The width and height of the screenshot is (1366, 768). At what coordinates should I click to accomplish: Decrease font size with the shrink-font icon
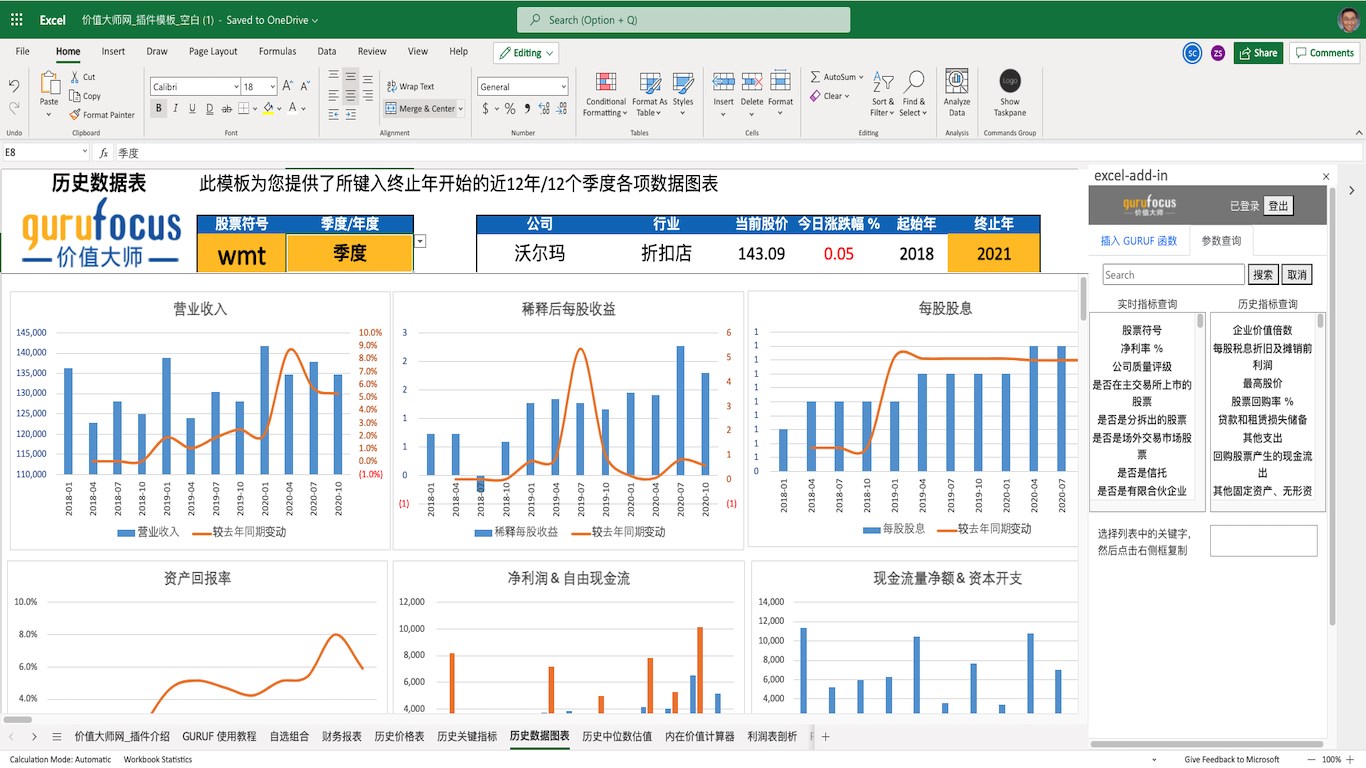point(305,87)
